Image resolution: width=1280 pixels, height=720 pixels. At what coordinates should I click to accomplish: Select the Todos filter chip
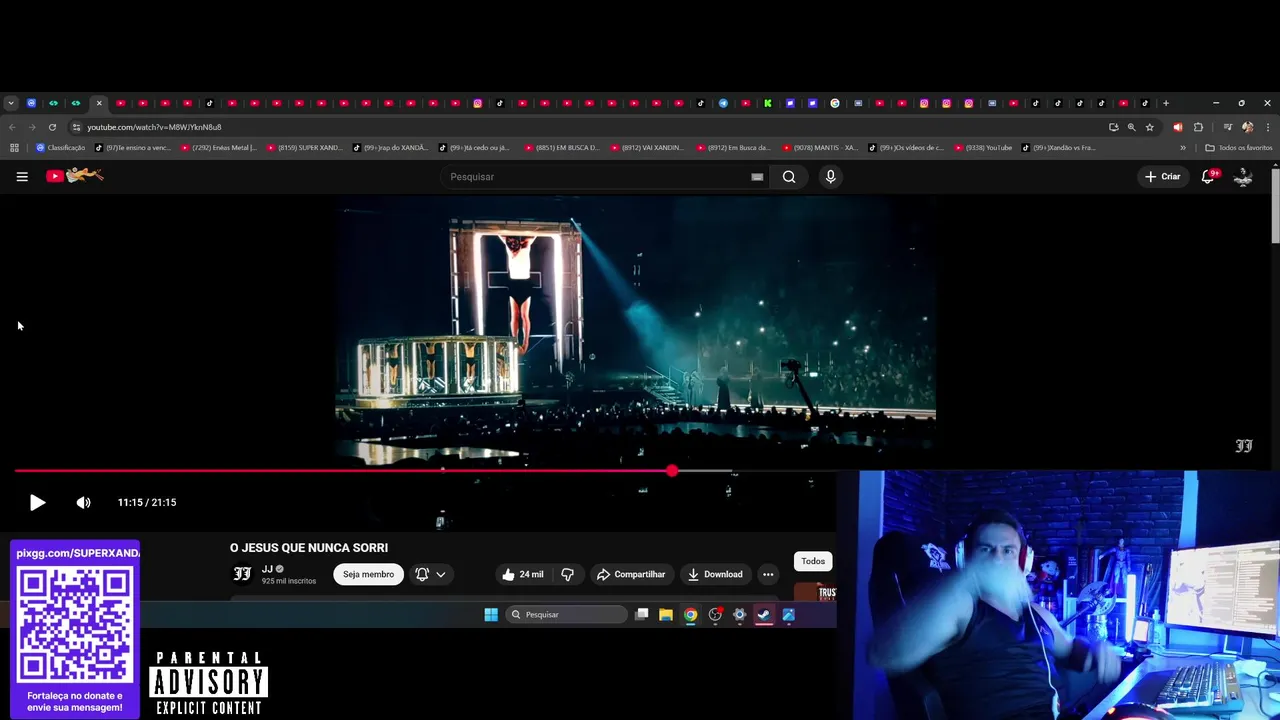pyautogui.click(x=813, y=561)
